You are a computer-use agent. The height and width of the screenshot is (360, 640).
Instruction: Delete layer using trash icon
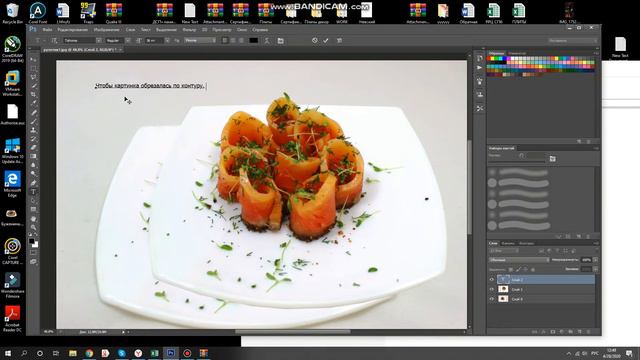click(x=588, y=332)
